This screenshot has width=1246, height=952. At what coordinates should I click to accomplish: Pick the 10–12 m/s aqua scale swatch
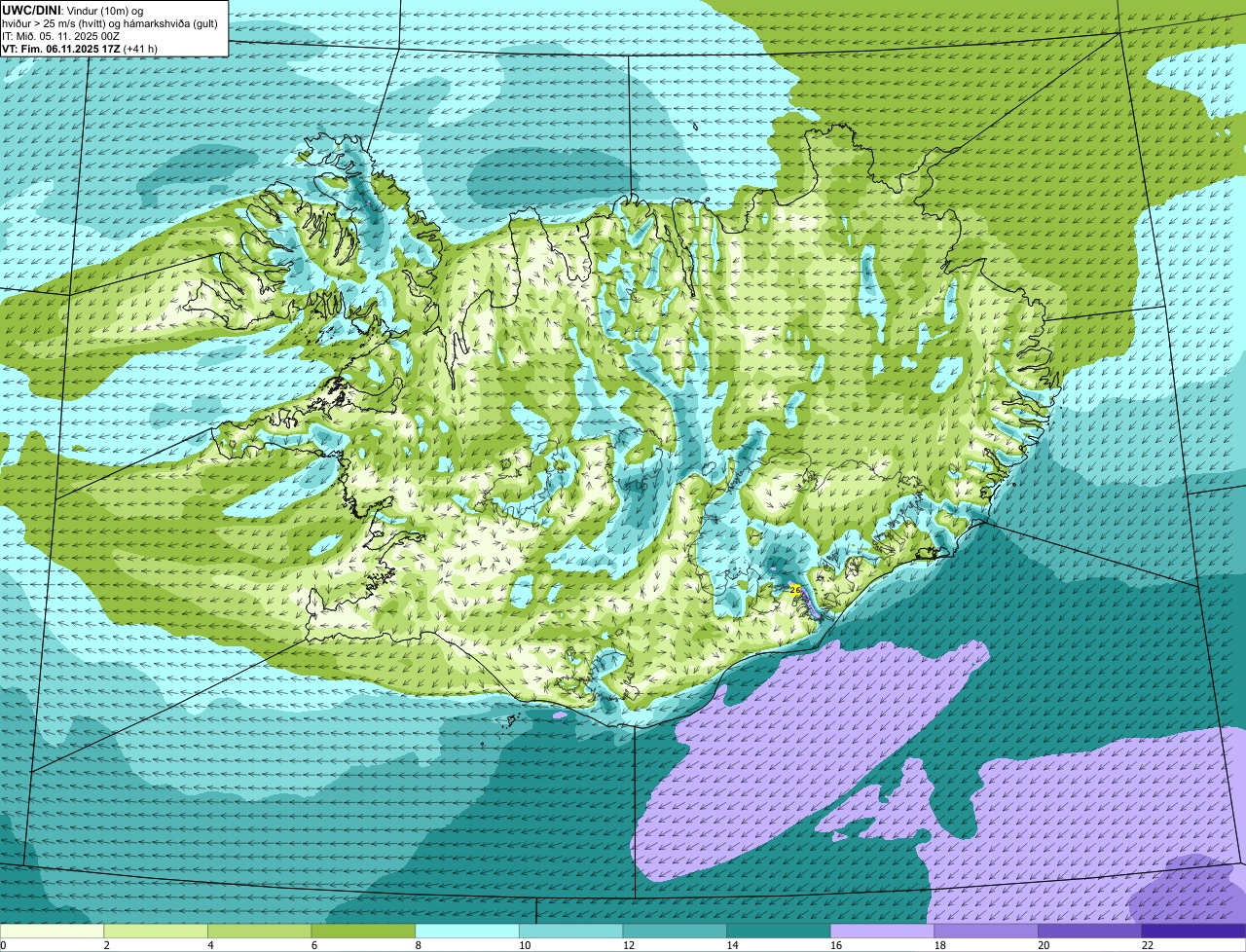[x=570, y=931]
